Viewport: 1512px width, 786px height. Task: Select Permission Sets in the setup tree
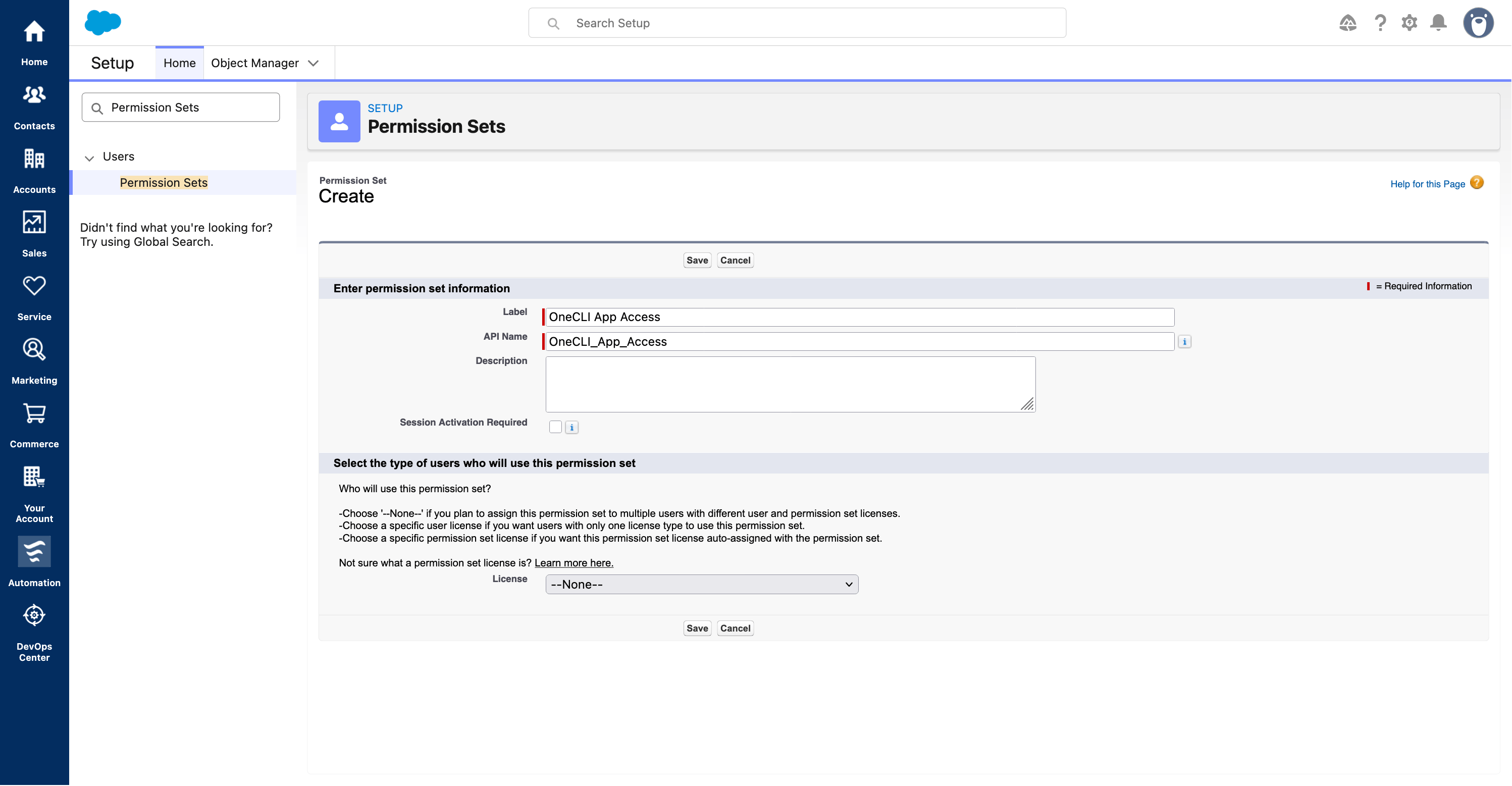(x=164, y=183)
